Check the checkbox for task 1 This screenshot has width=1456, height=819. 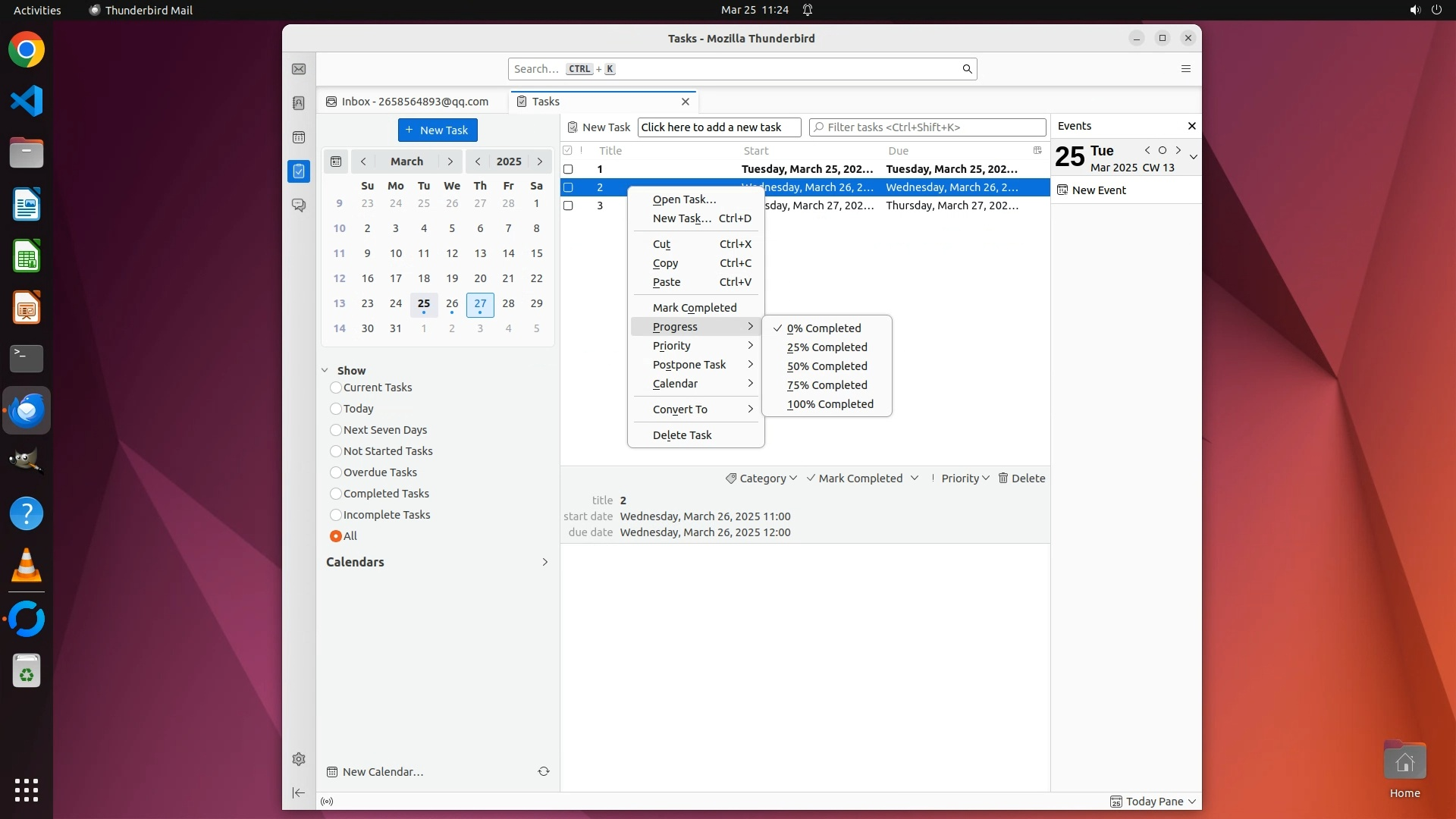568,169
